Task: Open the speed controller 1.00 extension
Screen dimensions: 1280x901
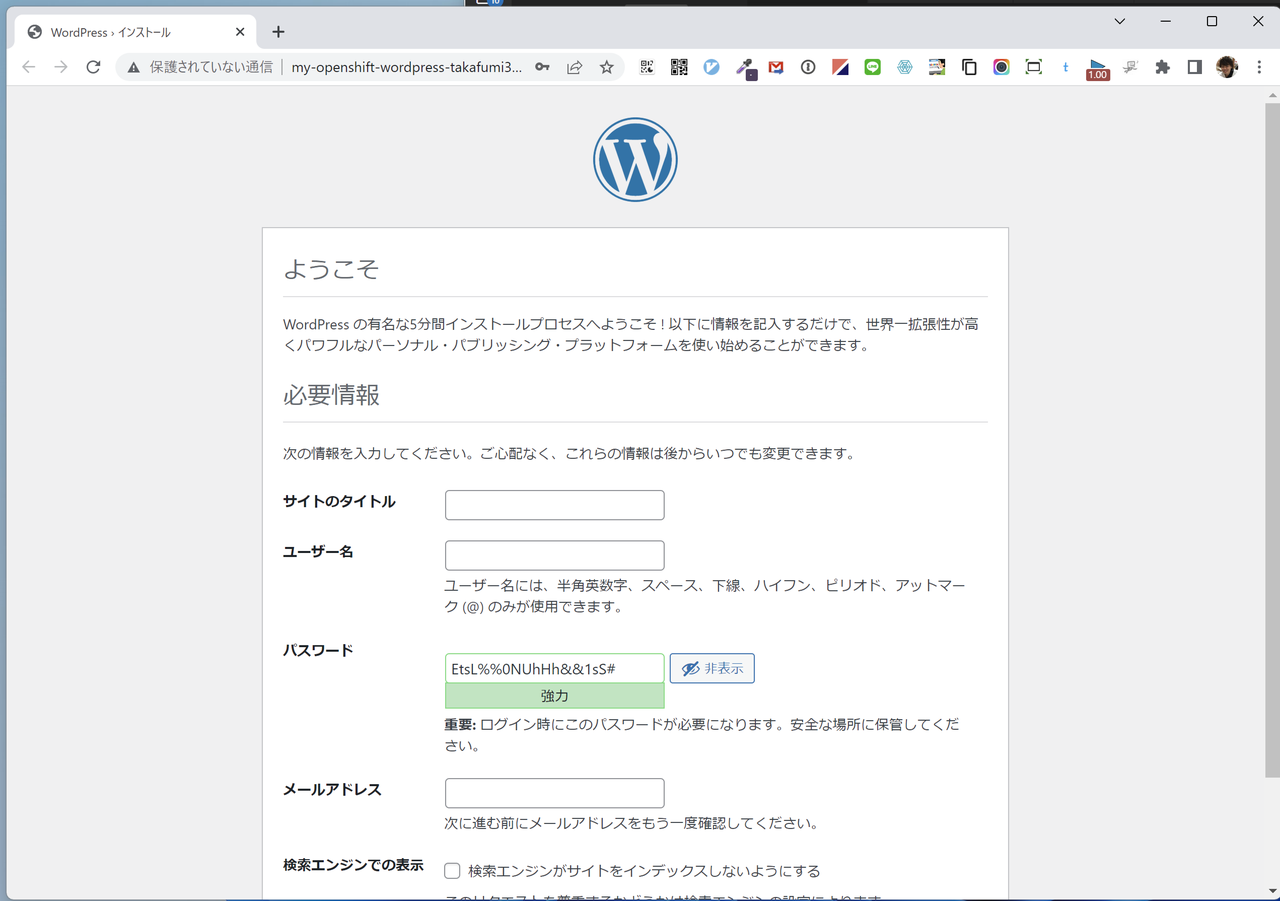Action: (1098, 68)
